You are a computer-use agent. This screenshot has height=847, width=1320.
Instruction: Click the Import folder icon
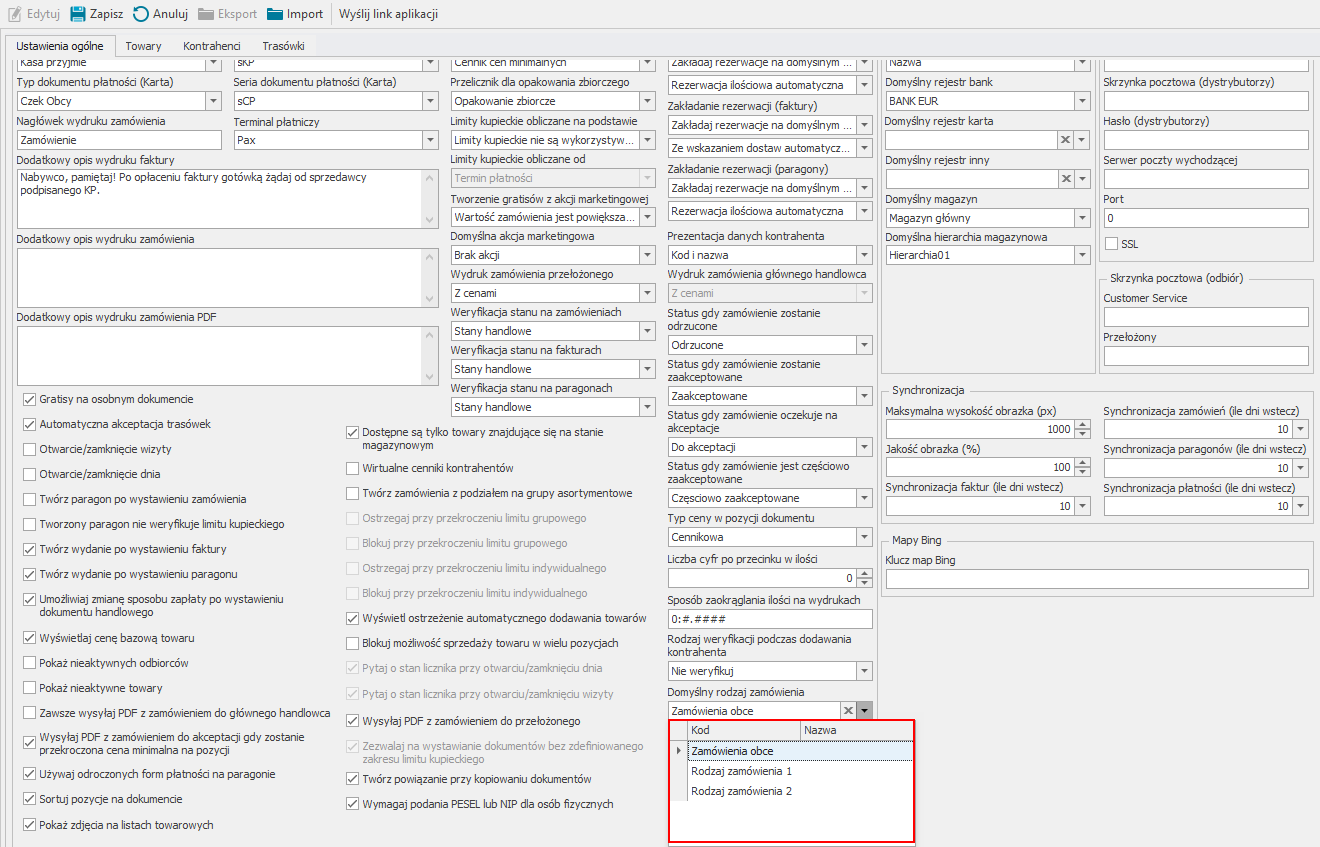coord(274,14)
